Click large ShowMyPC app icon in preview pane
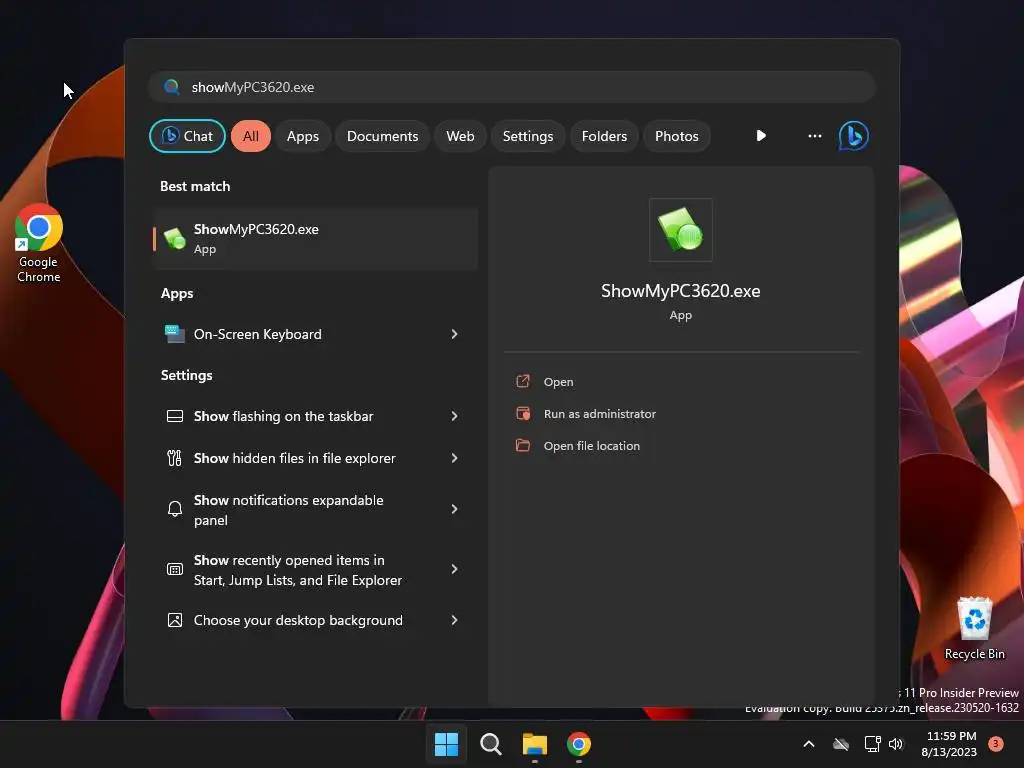Image resolution: width=1024 pixels, height=768 pixels. tap(680, 229)
